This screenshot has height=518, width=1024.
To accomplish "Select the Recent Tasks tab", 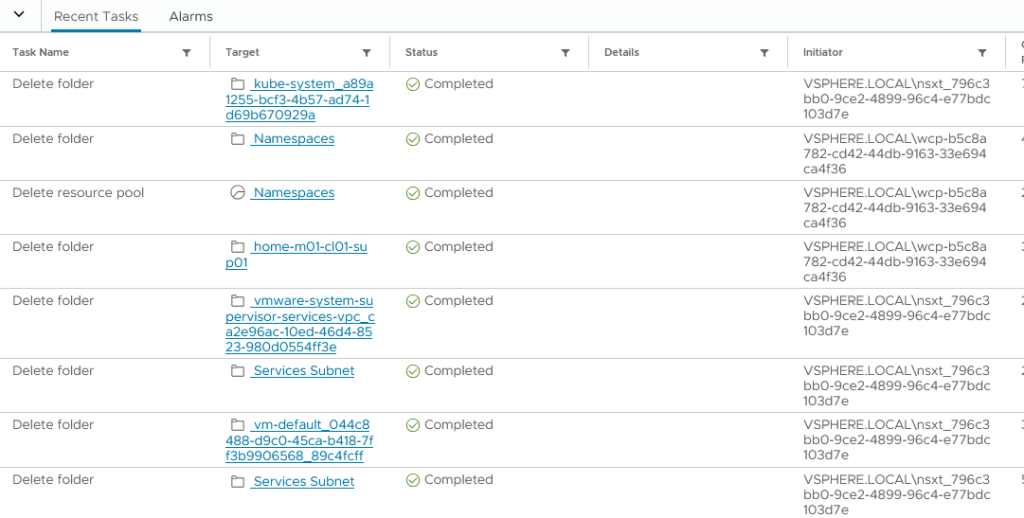I will tap(96, 17).
